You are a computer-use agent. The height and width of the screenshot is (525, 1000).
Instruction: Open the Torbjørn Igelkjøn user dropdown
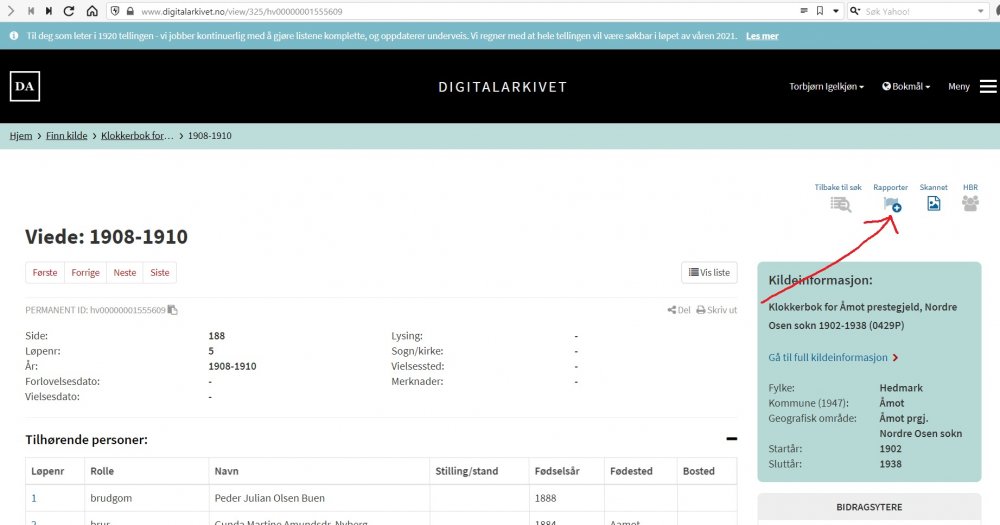(x=826, y=87)
